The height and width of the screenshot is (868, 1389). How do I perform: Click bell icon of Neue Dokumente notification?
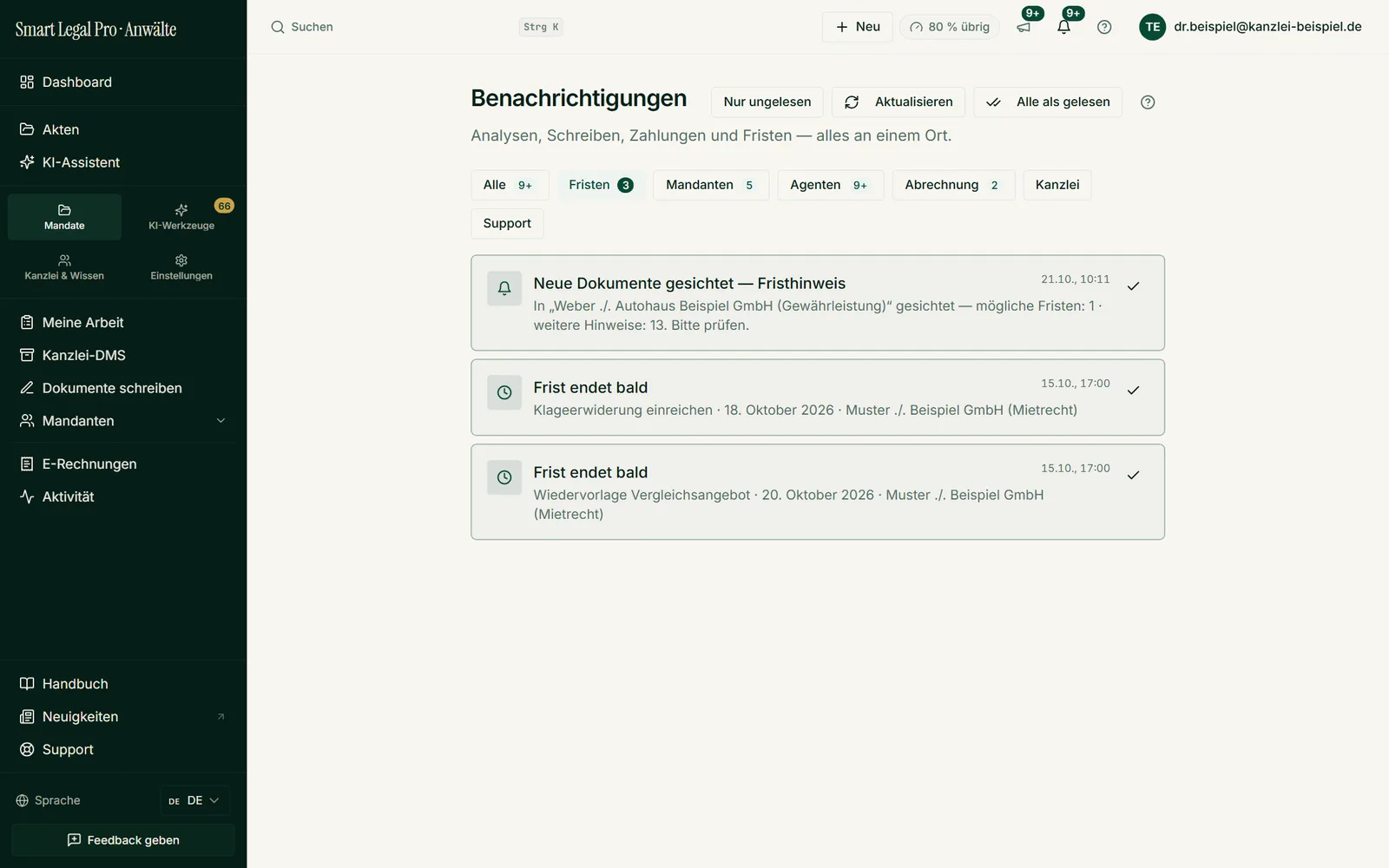click(504, 288)
